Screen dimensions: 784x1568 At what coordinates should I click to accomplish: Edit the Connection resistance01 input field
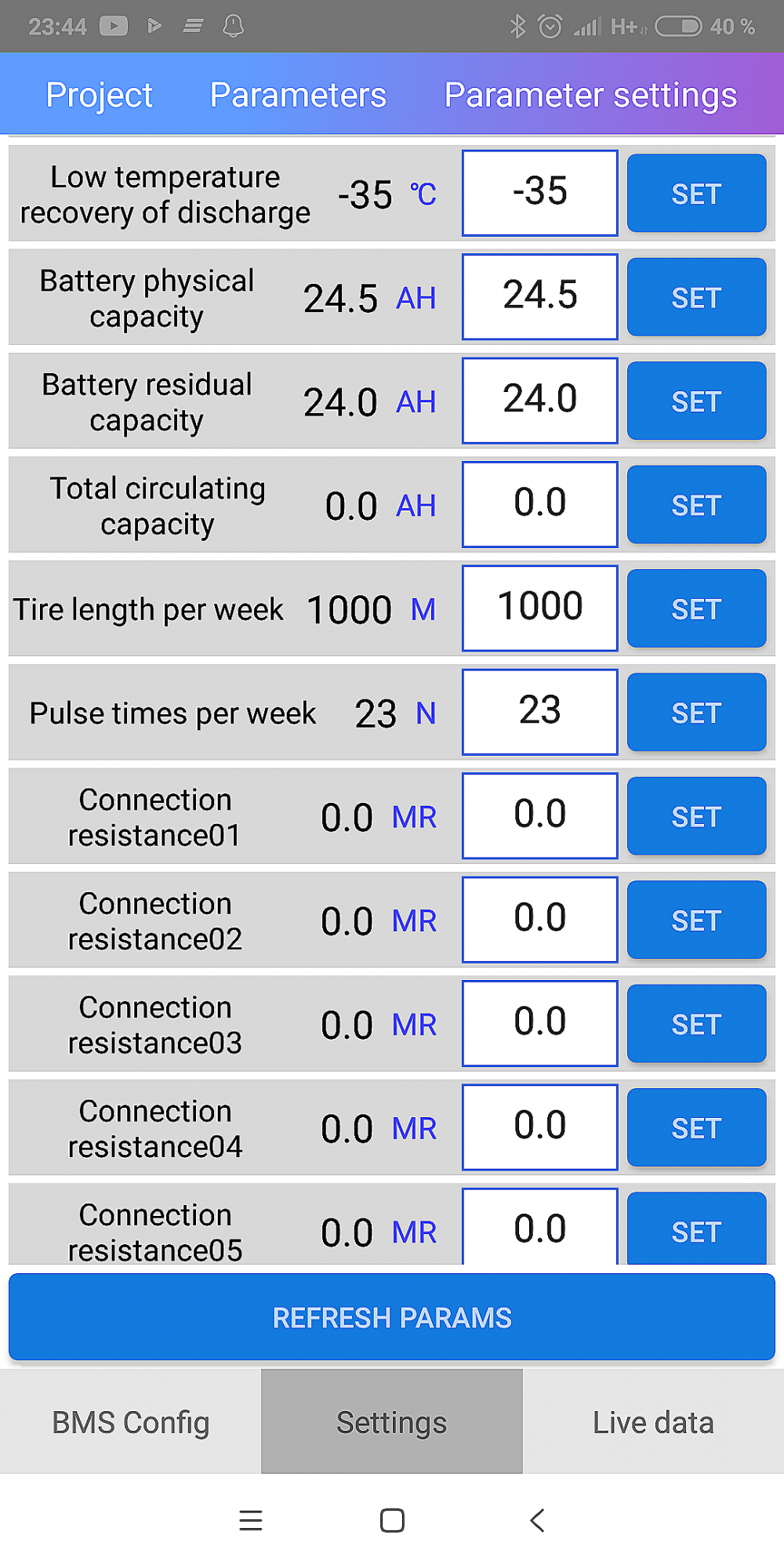pyautogui.click(x=540, y=815)
